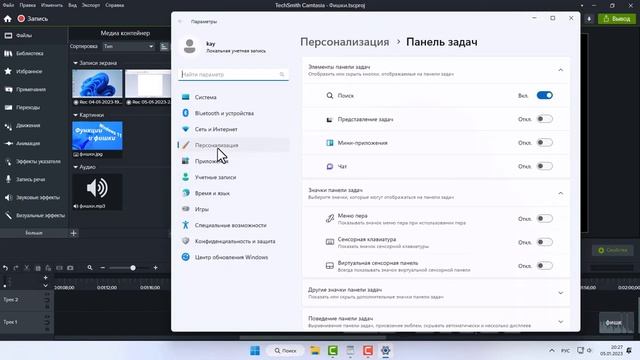Open the Вид menu
The height and width of the screenshot is (360, 640).
click(x=73, y=5)
